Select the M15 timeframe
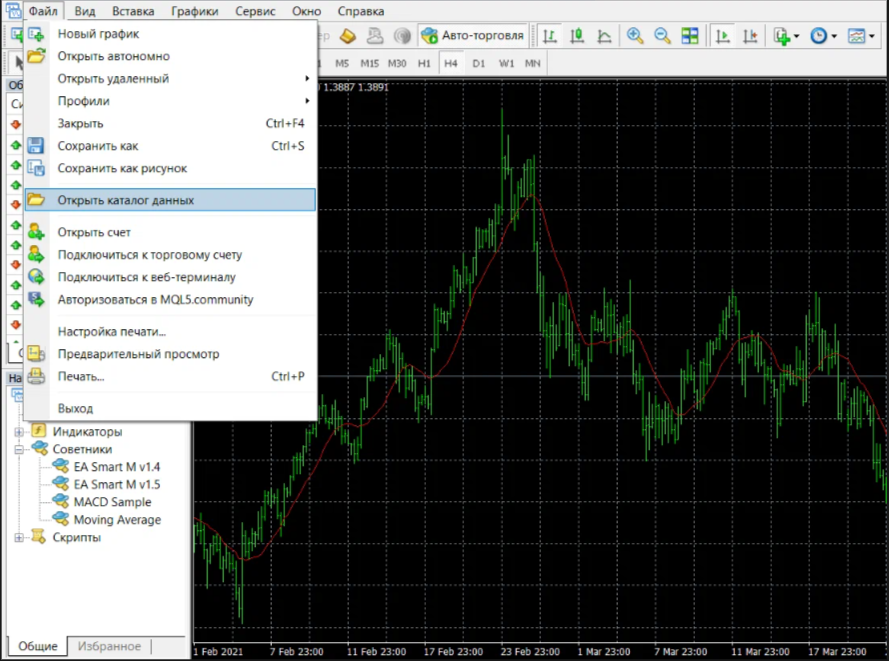This screenshot has width=889, height=661. coord(370,63)
